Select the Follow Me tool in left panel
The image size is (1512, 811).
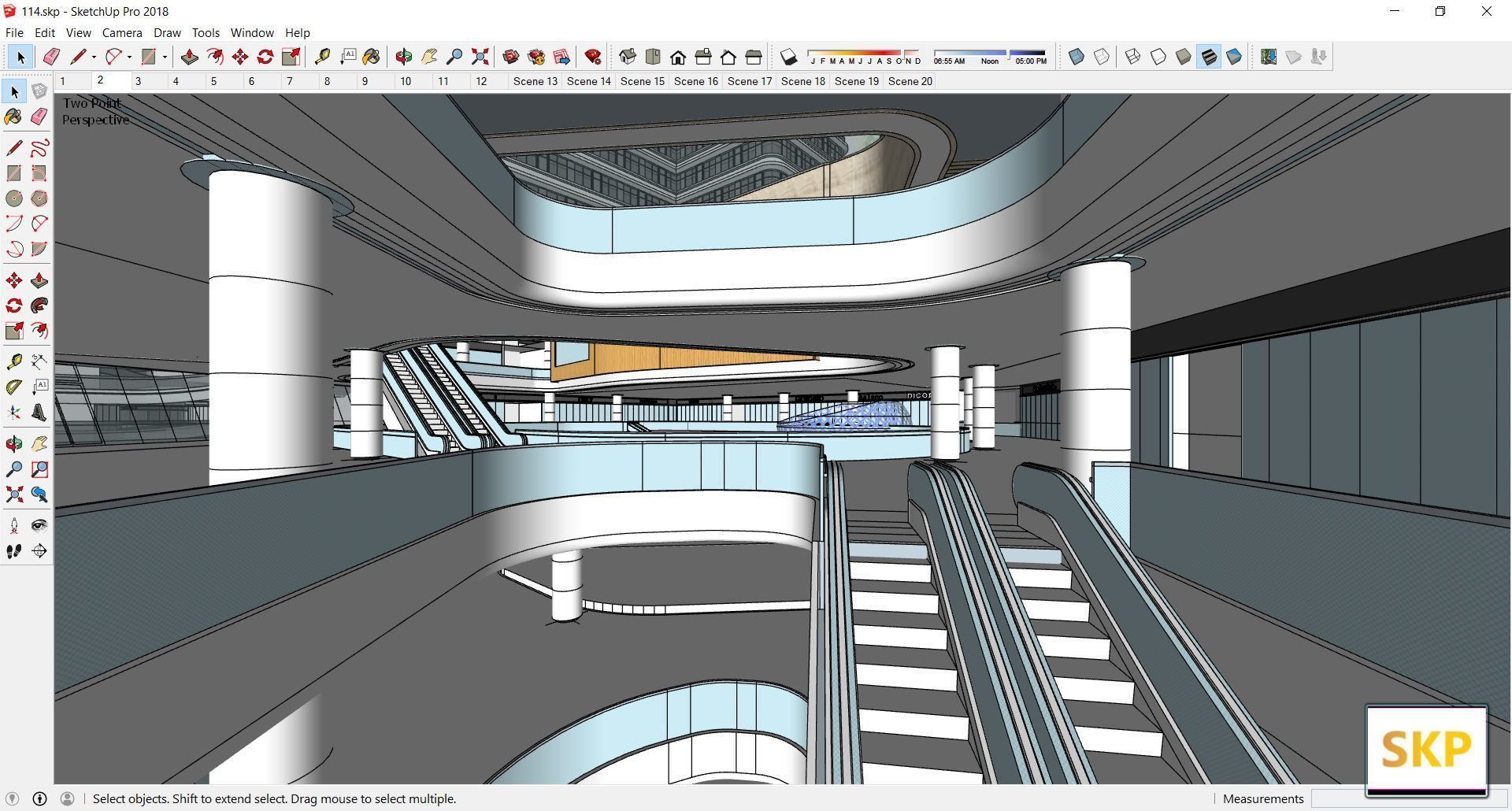39,306
